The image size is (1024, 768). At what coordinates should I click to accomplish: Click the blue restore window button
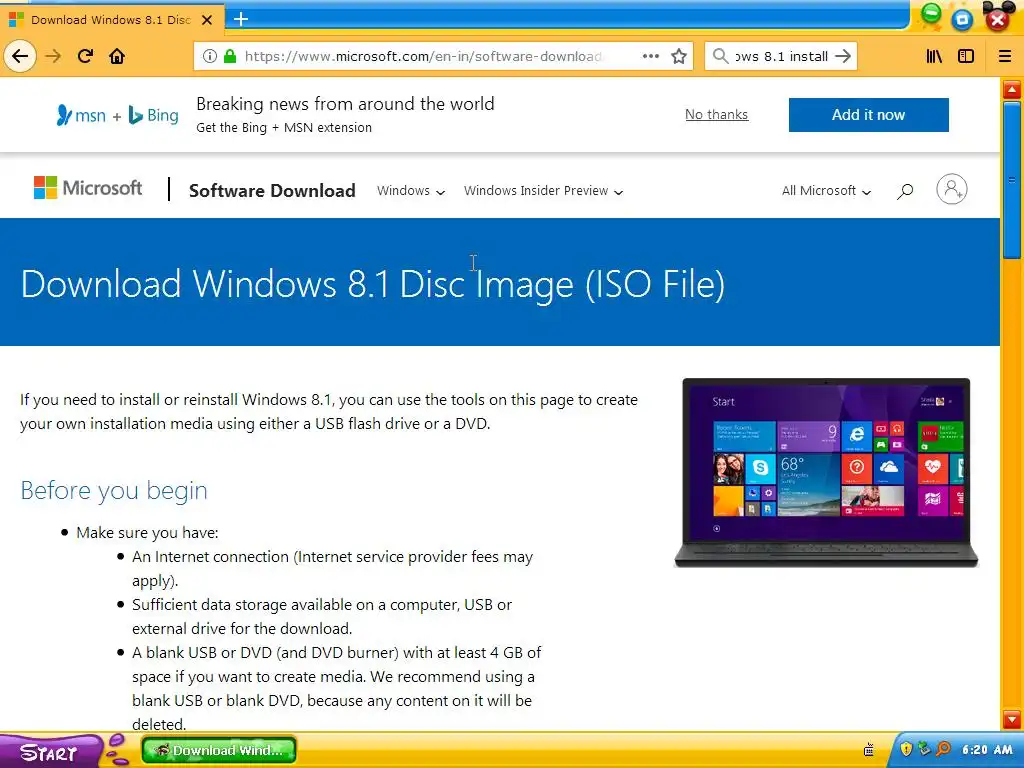[962, 20]
